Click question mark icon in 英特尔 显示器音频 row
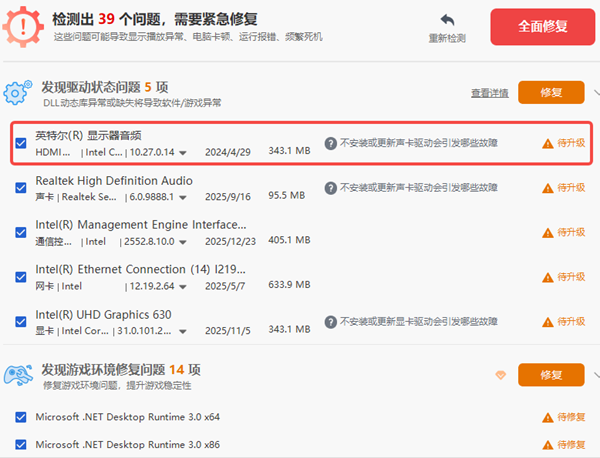Image resolution: width=600 pixels, height=458 pixels. point(330,143)
